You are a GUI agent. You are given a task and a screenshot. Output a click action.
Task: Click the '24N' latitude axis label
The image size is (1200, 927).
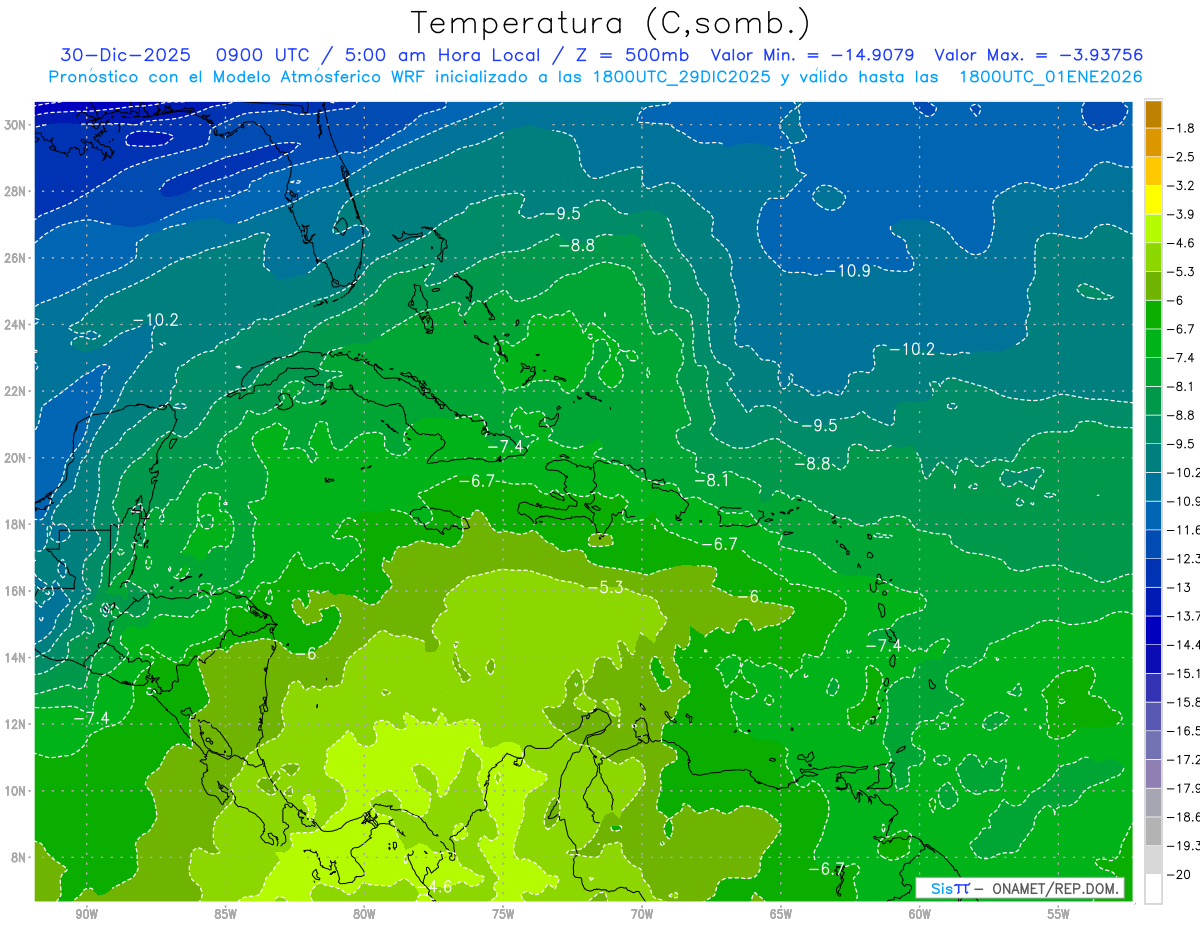tap(17, 325)
